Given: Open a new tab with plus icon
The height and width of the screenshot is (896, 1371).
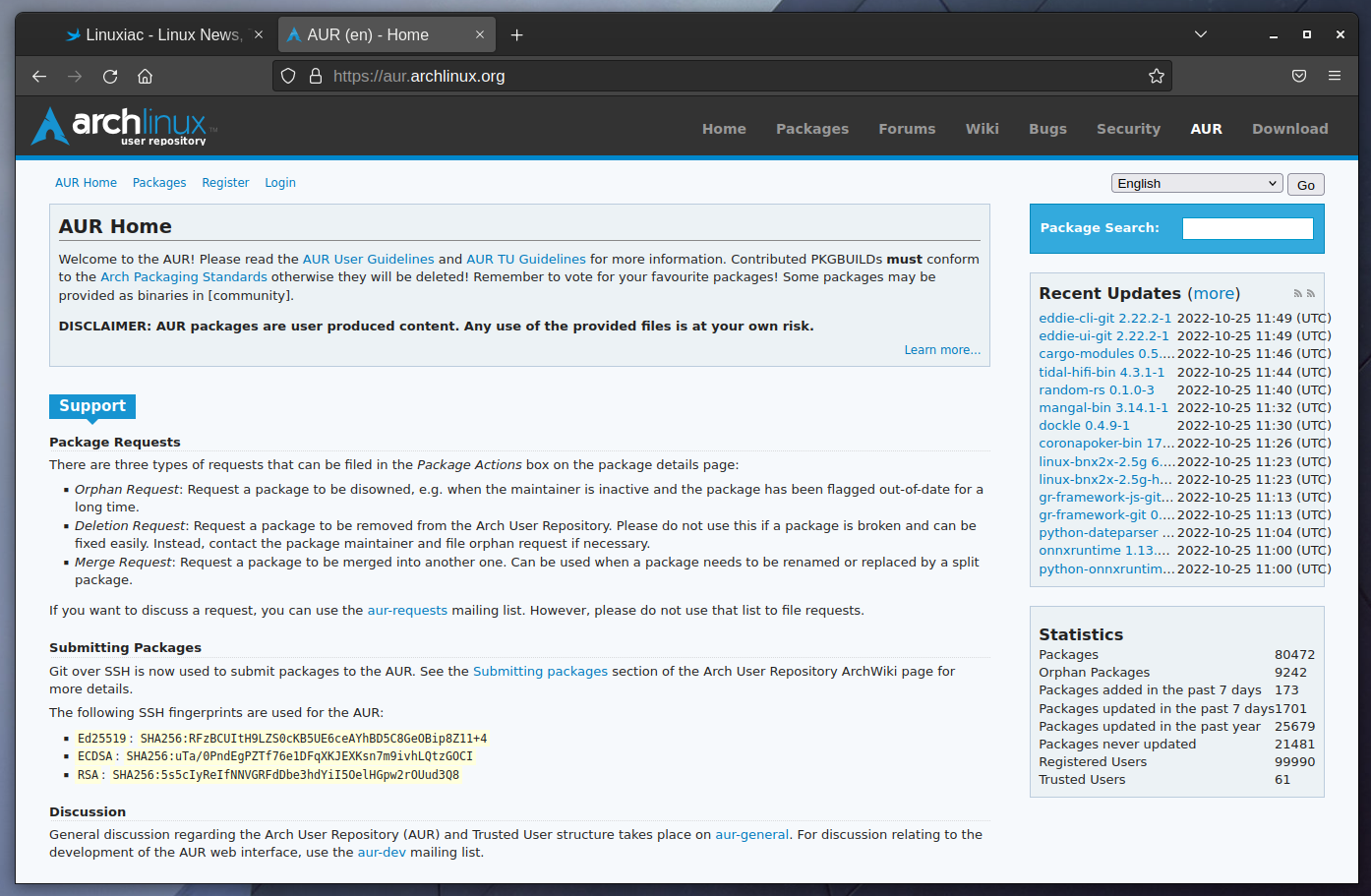Looking at the screenshot, I should pos(516,34).
